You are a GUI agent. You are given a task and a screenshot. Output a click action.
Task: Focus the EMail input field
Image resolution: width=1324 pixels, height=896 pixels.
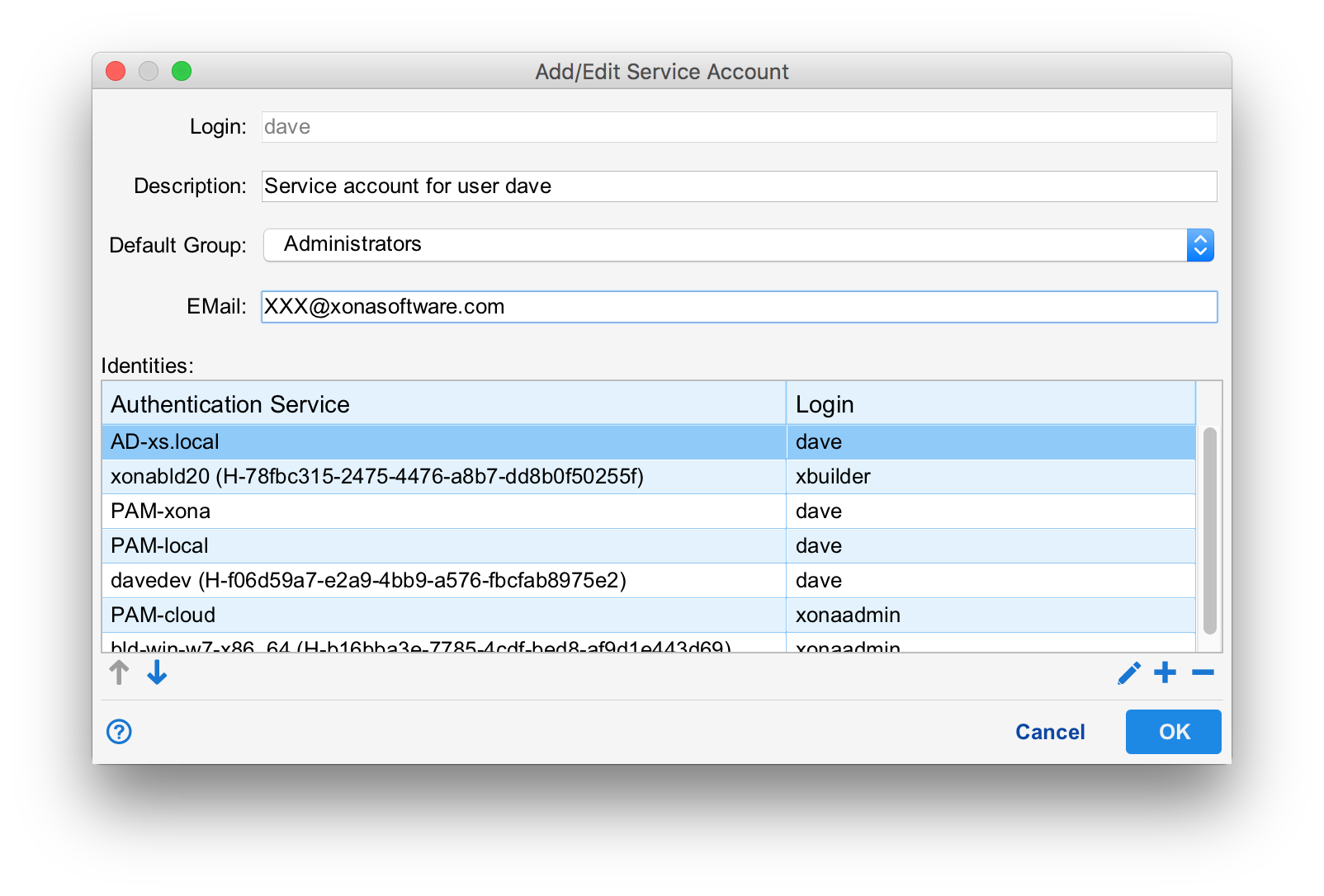tap(738, 307)
